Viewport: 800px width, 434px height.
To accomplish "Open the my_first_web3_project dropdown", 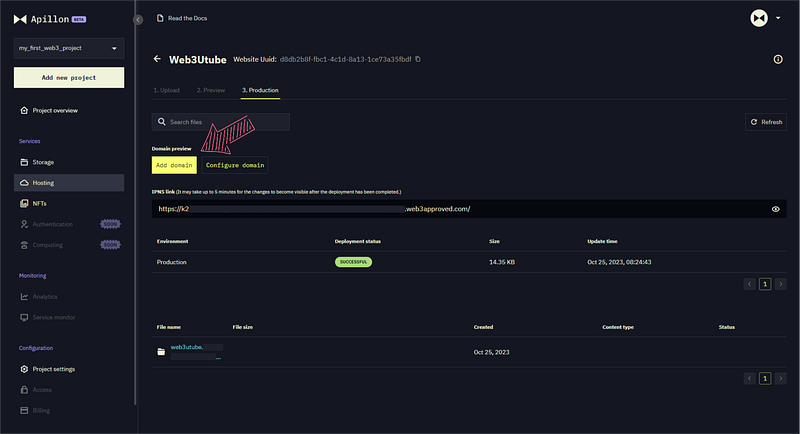I will [x=69, y=48].
